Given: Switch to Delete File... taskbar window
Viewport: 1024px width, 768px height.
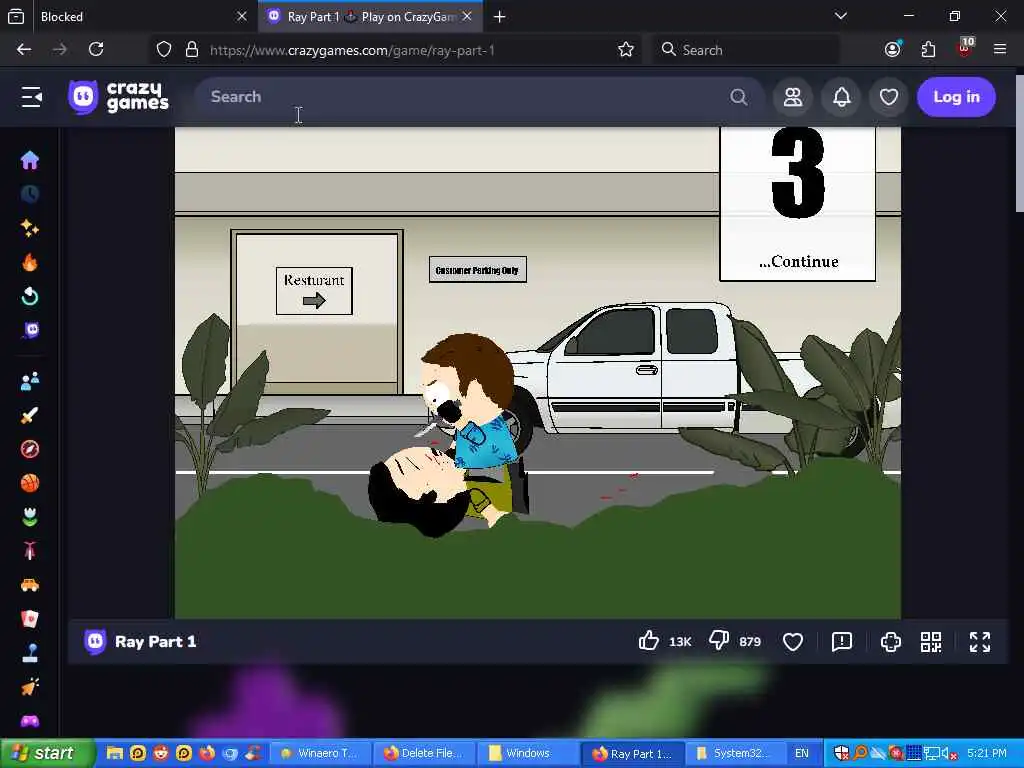Looking at the screenshot, I should pyautogui.click(x=424, y=754).
